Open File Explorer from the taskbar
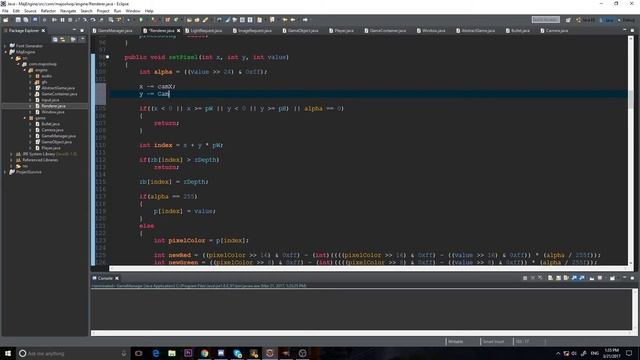 pyautogui.click(x=172, y=353)
